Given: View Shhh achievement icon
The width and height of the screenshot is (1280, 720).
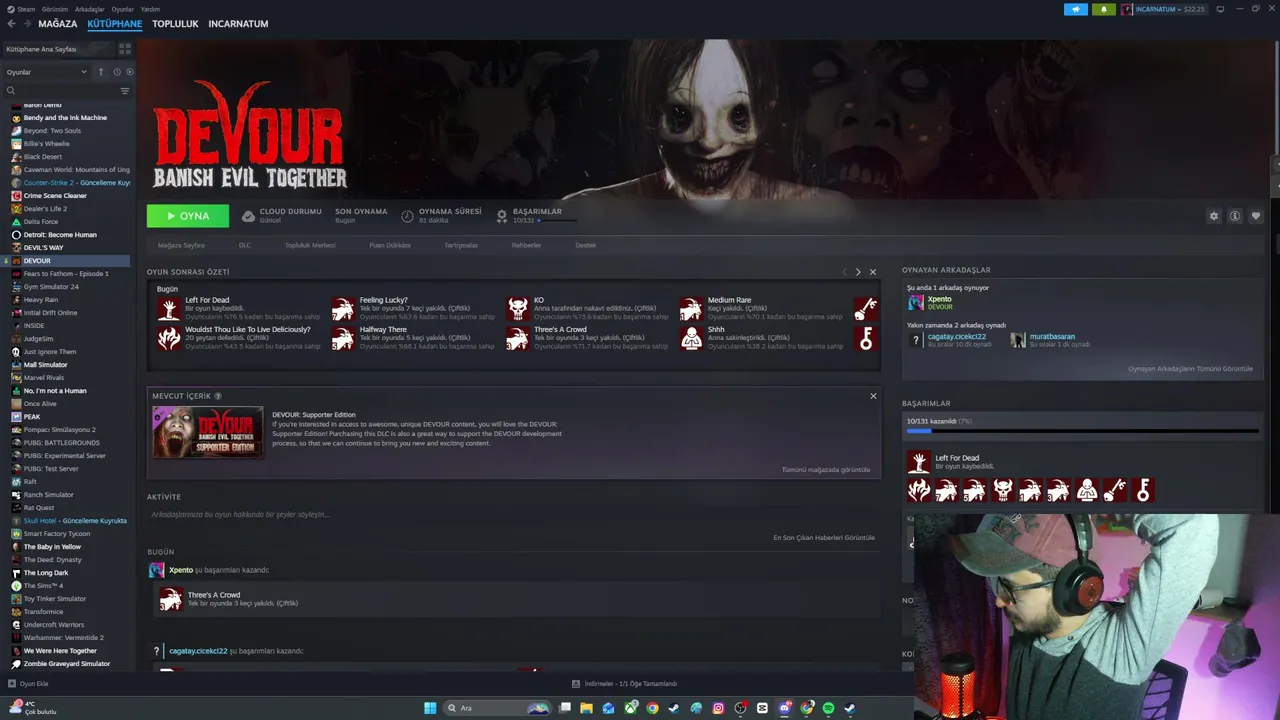Looking at the screenshot, I should coord(691,338).
